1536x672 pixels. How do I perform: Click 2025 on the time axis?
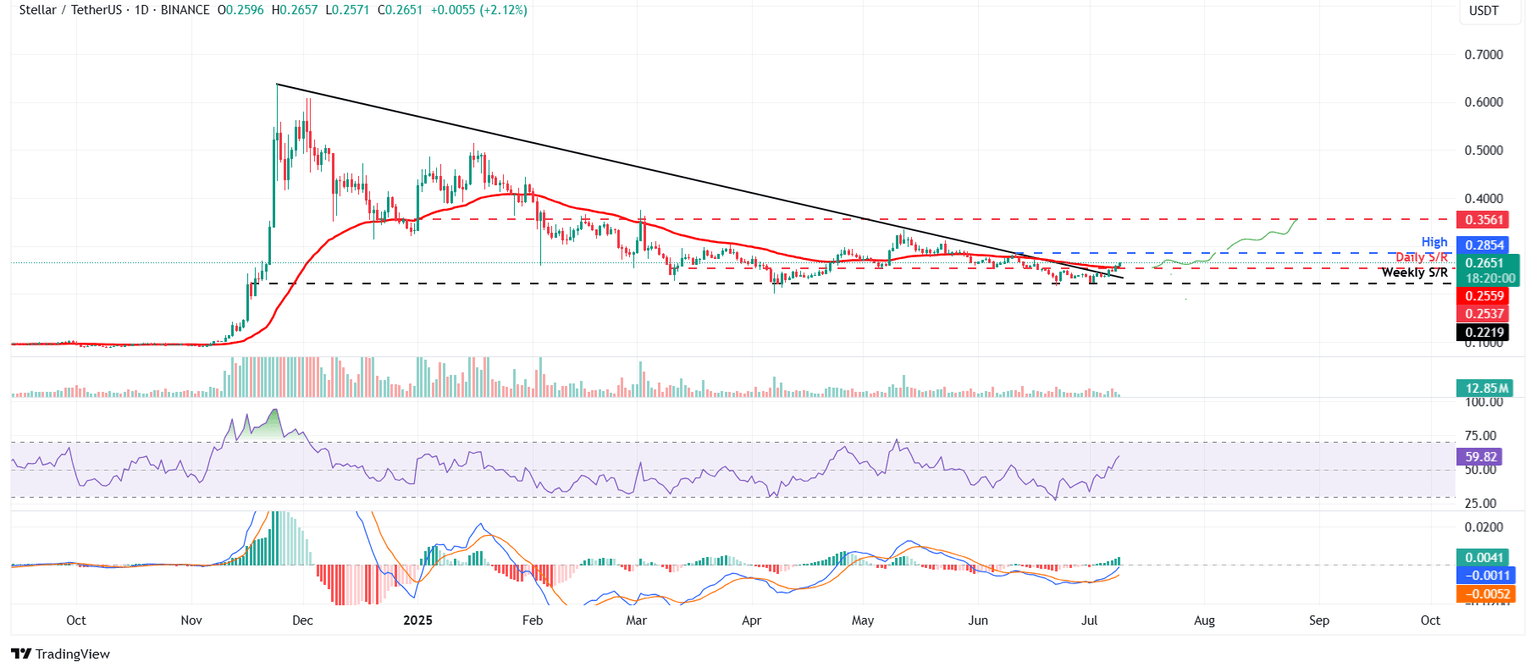click(x=417, y=620)
